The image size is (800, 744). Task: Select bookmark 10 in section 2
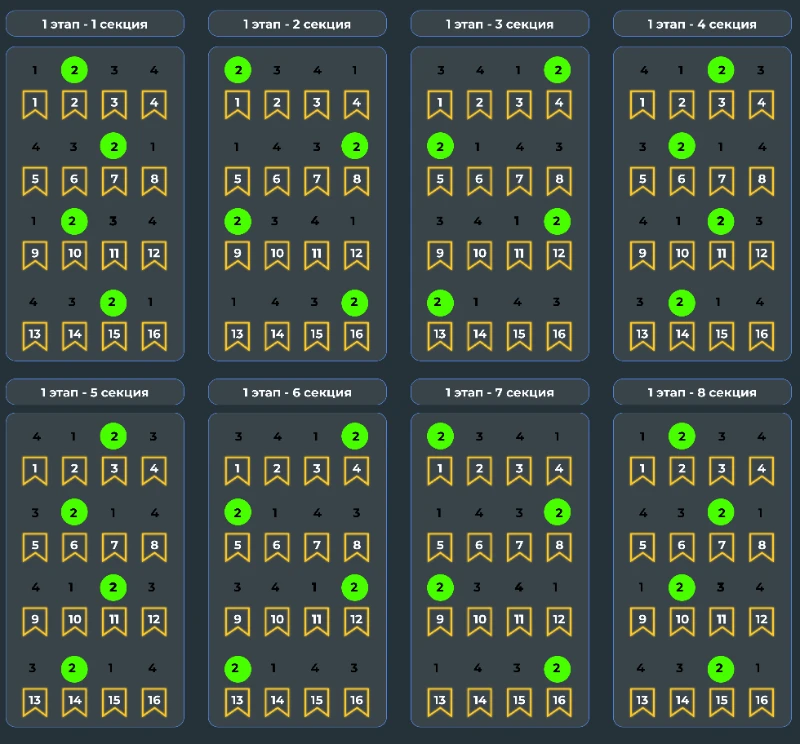point(277,255)
